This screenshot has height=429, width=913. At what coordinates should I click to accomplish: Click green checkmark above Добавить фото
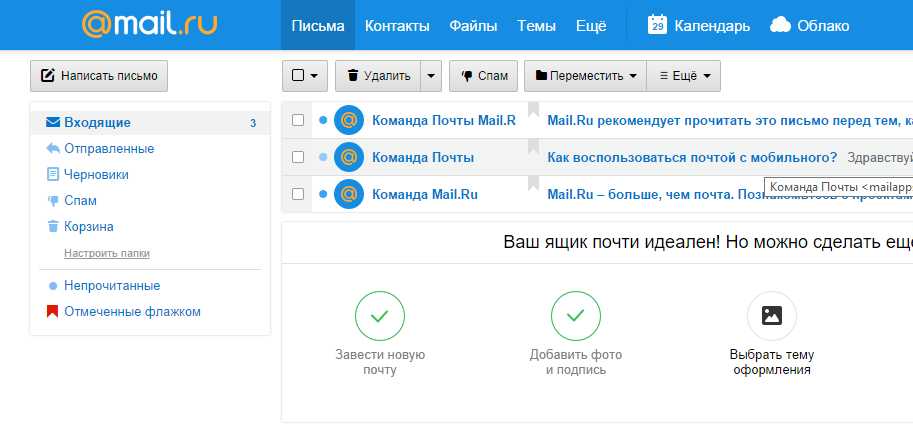[575, 316]
